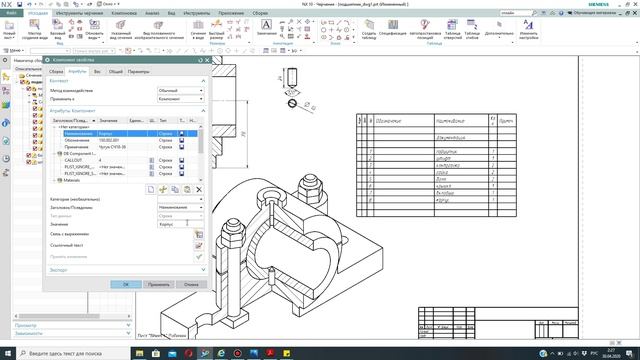The width and height of the screenshot is (640, 360).
Task: Open Мастер создания вида tool
Action: pyautogui.click(x=35, y=29)
